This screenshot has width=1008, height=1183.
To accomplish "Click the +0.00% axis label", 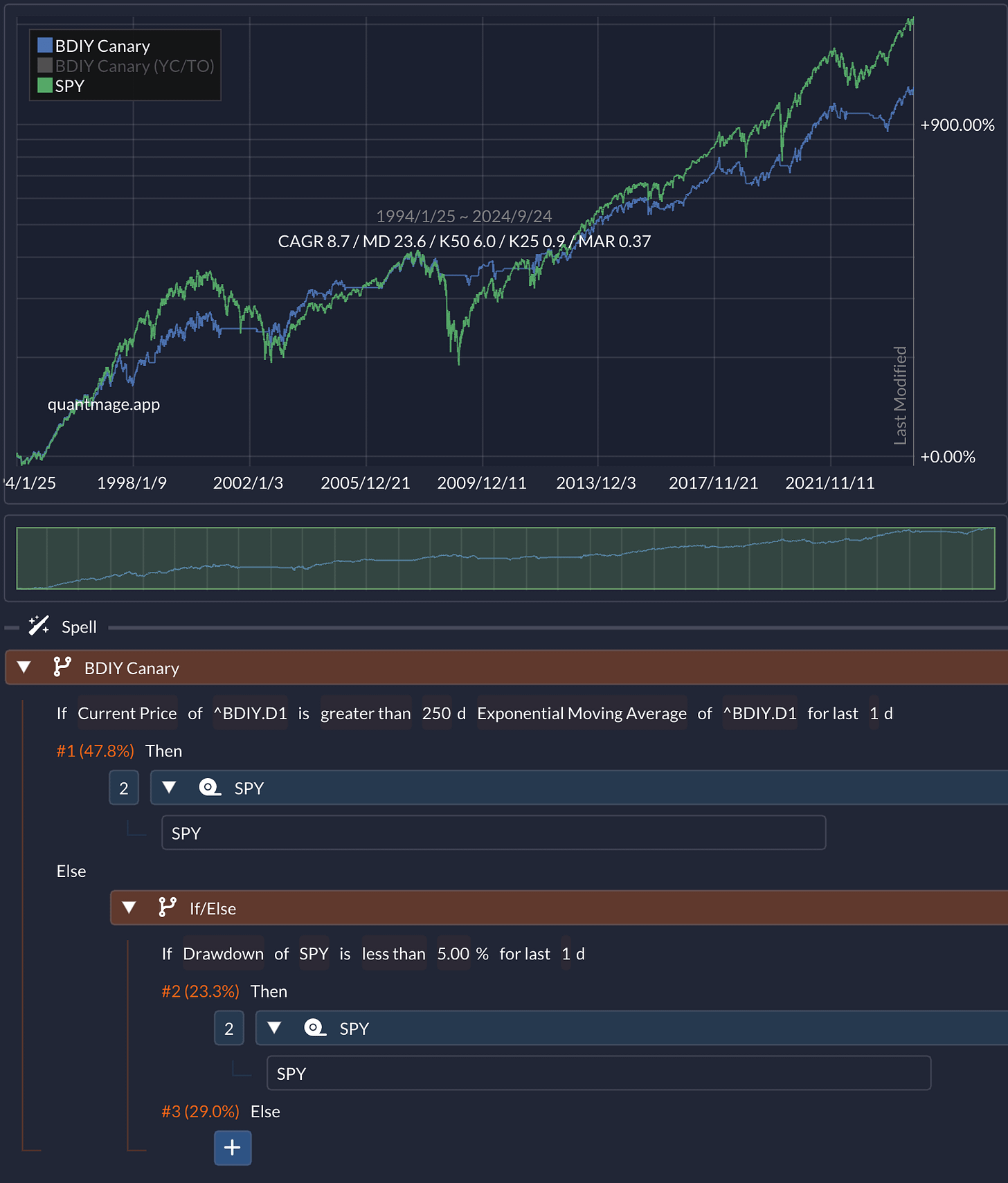I will [x=948, y=457].
